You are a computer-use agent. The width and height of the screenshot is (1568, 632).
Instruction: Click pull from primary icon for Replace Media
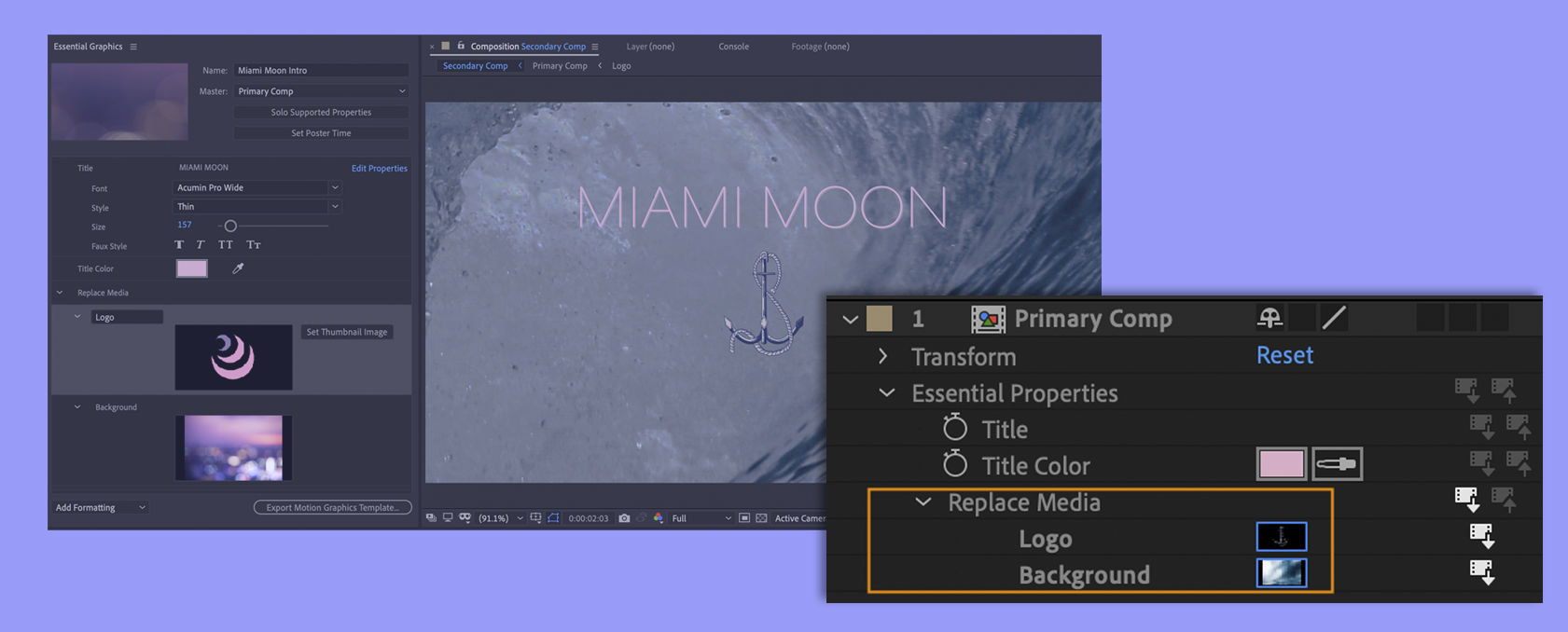pos(1466,501)
